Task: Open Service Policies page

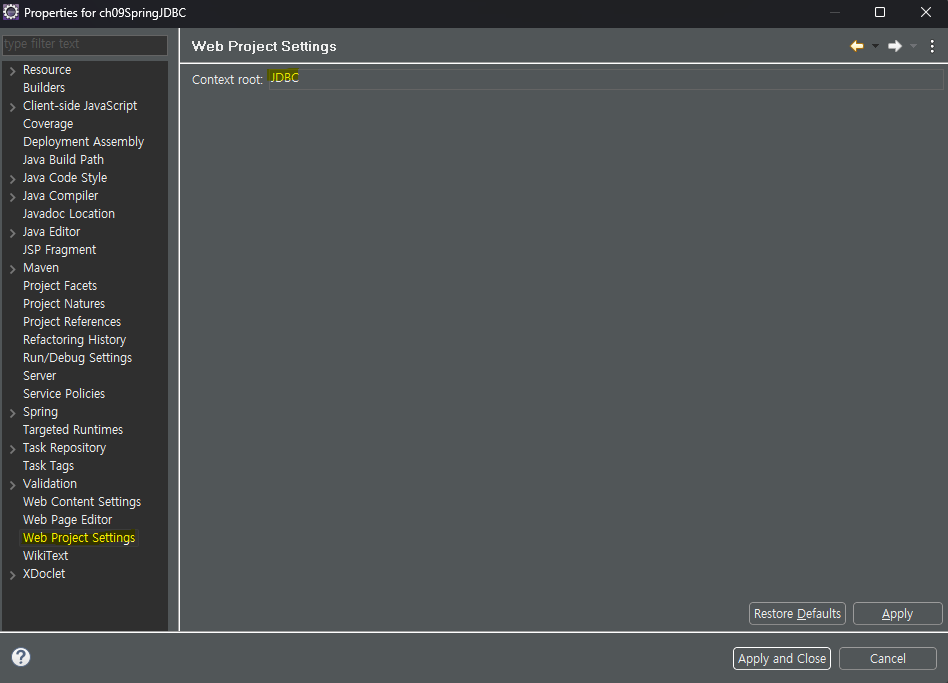Action: 64,393
